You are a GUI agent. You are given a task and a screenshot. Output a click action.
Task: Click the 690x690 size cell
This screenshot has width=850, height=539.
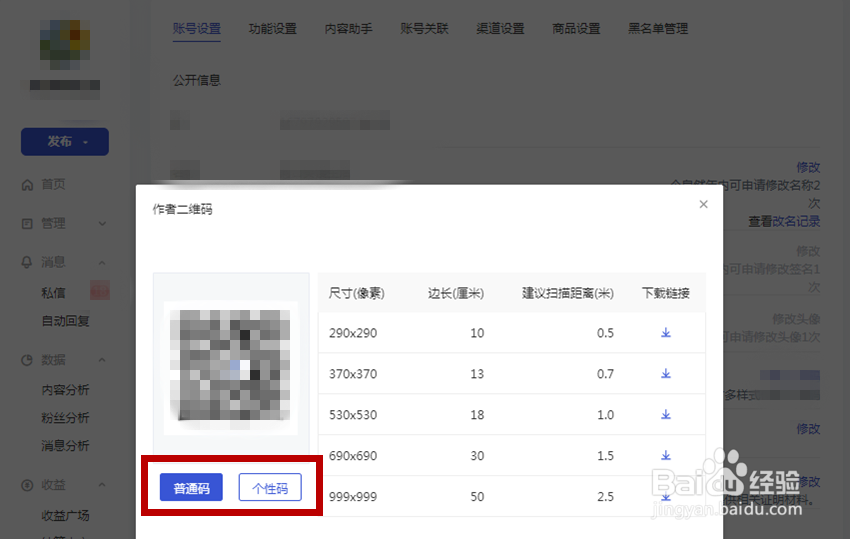tap(353, 456)
